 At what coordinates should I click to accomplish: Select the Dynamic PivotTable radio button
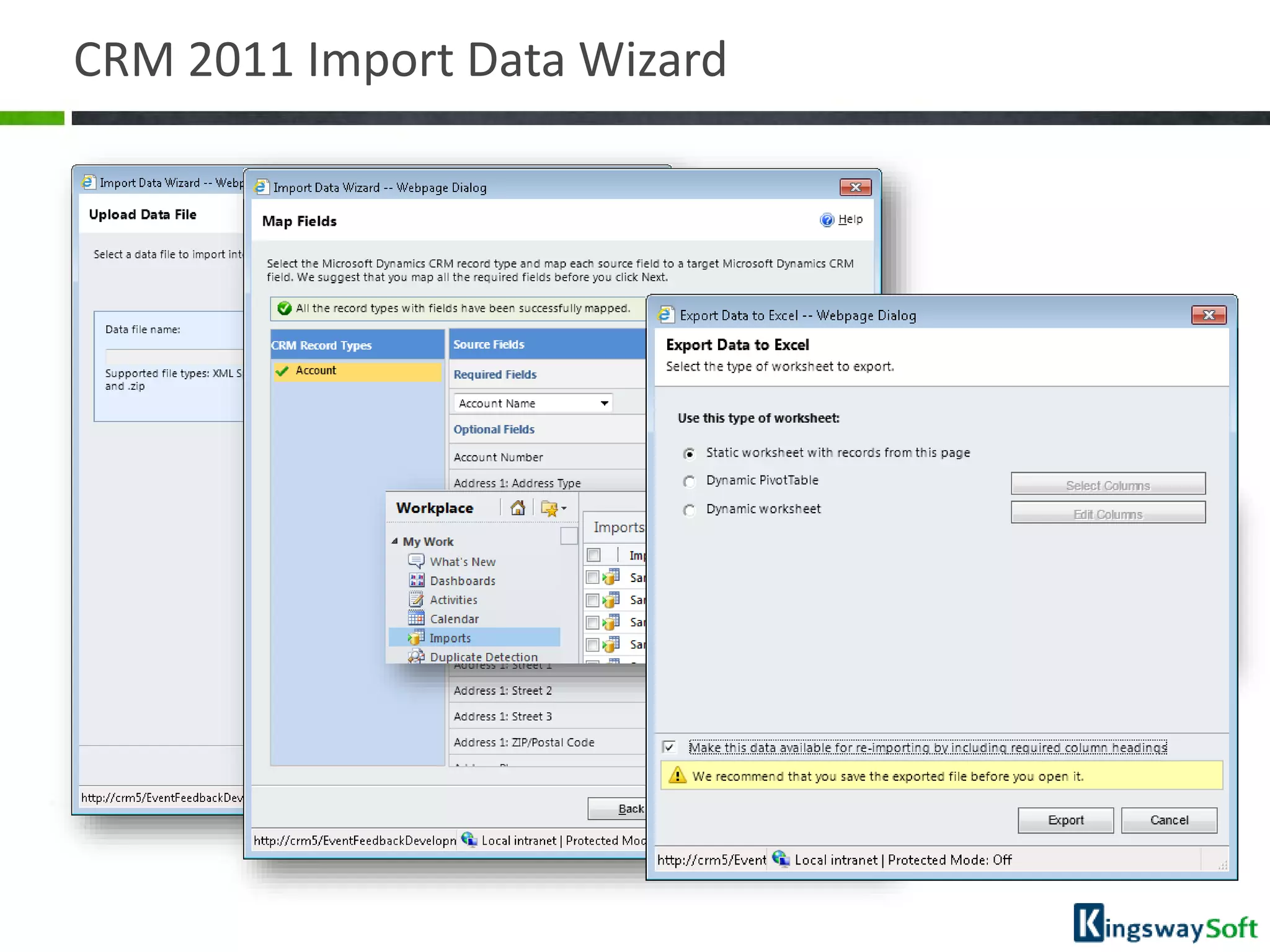(689, 482)
